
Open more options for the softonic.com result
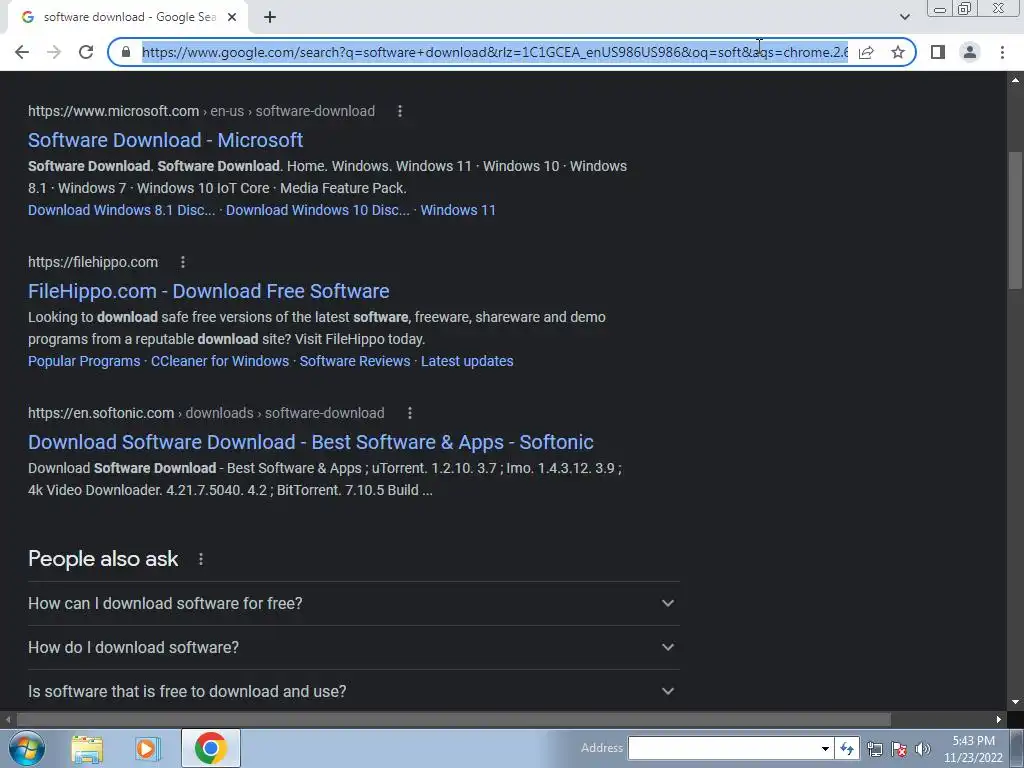[x=409, y=413]
